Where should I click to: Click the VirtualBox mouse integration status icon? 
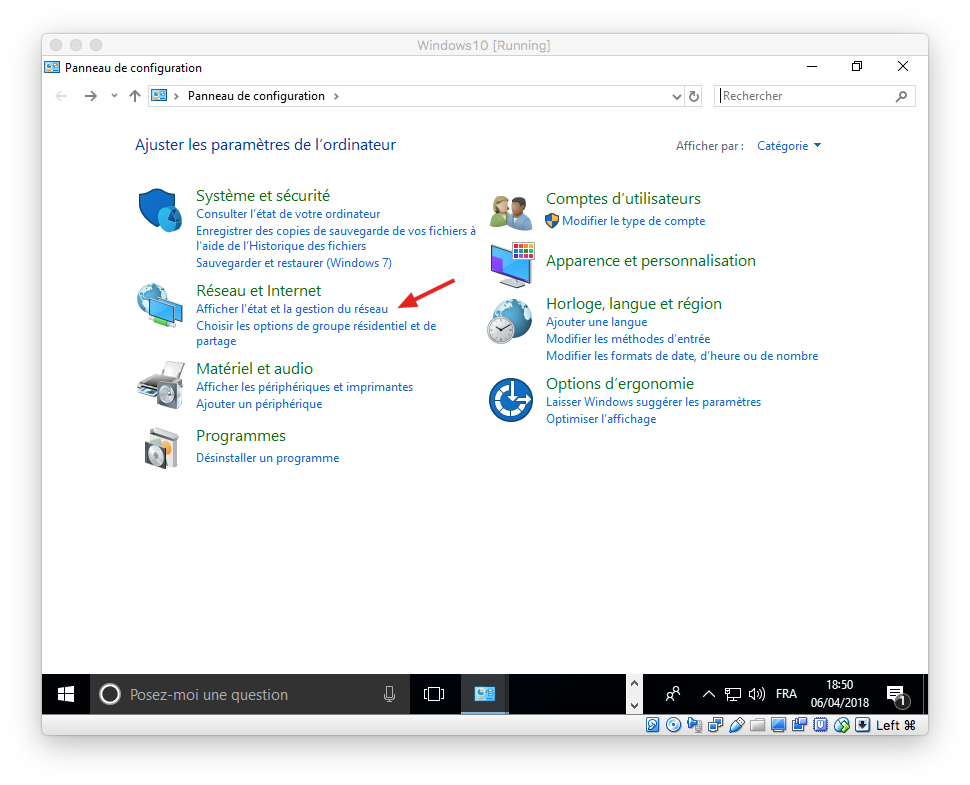[x=841, y=725]
